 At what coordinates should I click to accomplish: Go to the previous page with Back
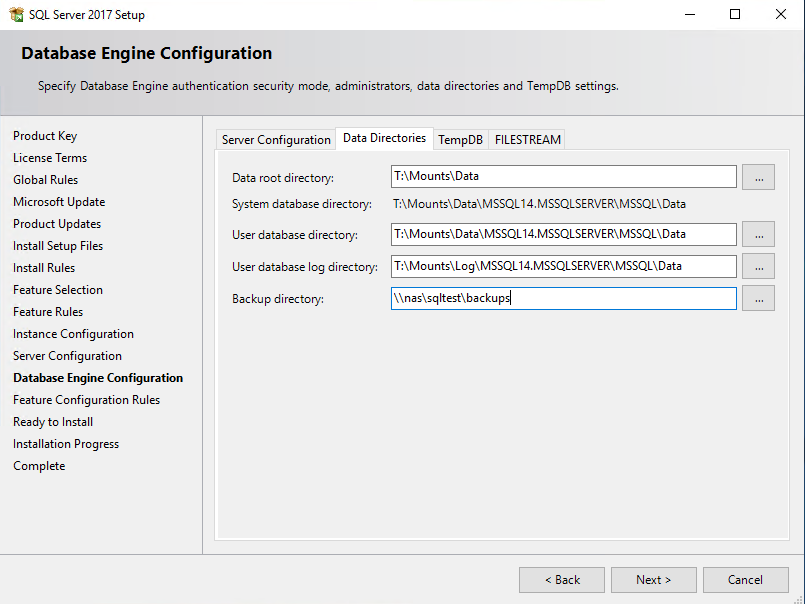pos(562,580)
